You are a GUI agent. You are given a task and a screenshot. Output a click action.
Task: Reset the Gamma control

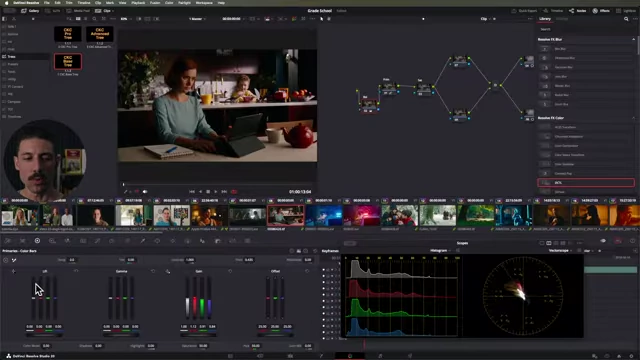click(153, 271)
